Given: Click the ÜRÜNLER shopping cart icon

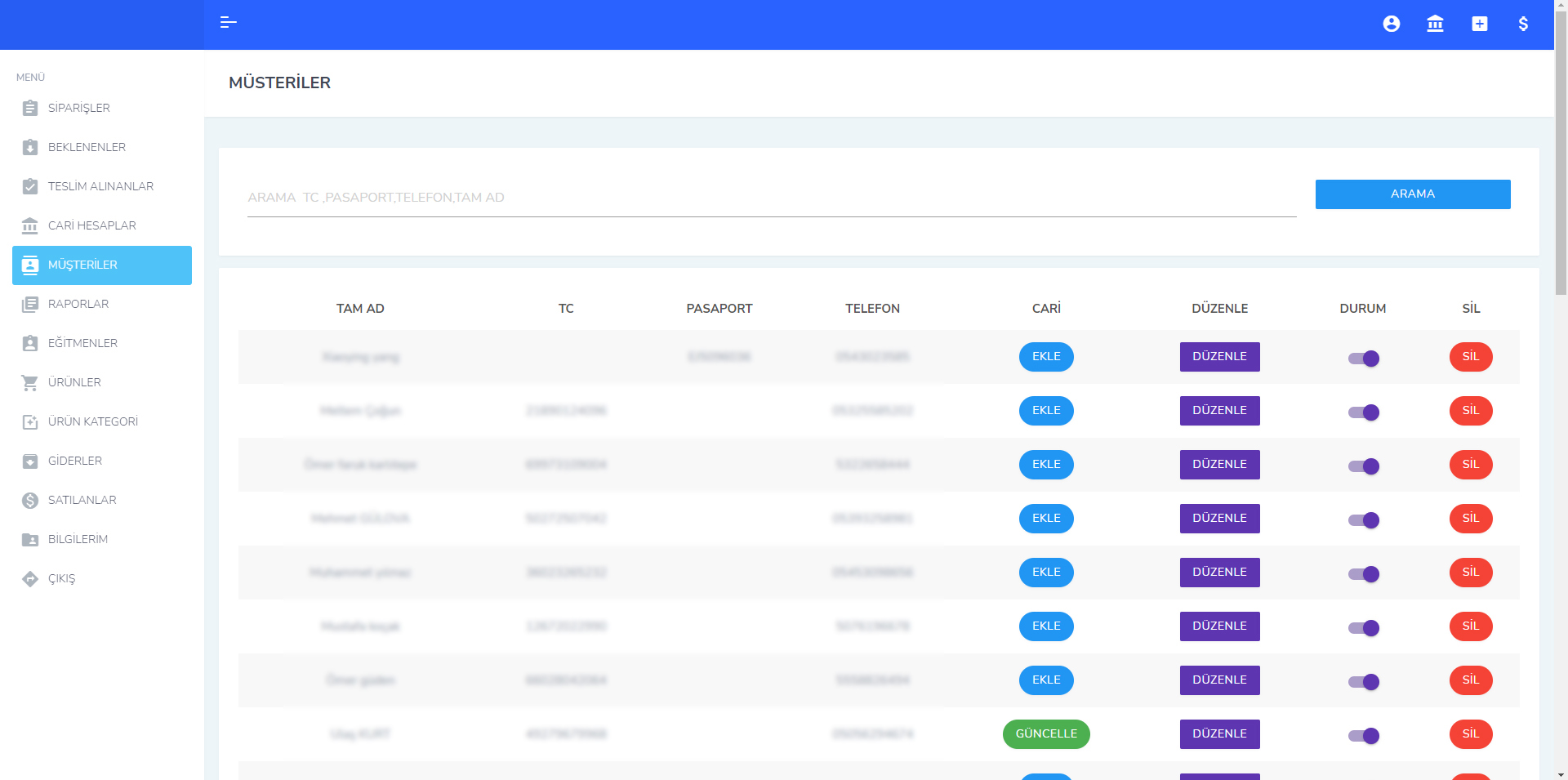Looking at the screenshot, I should tap(30, 382).
